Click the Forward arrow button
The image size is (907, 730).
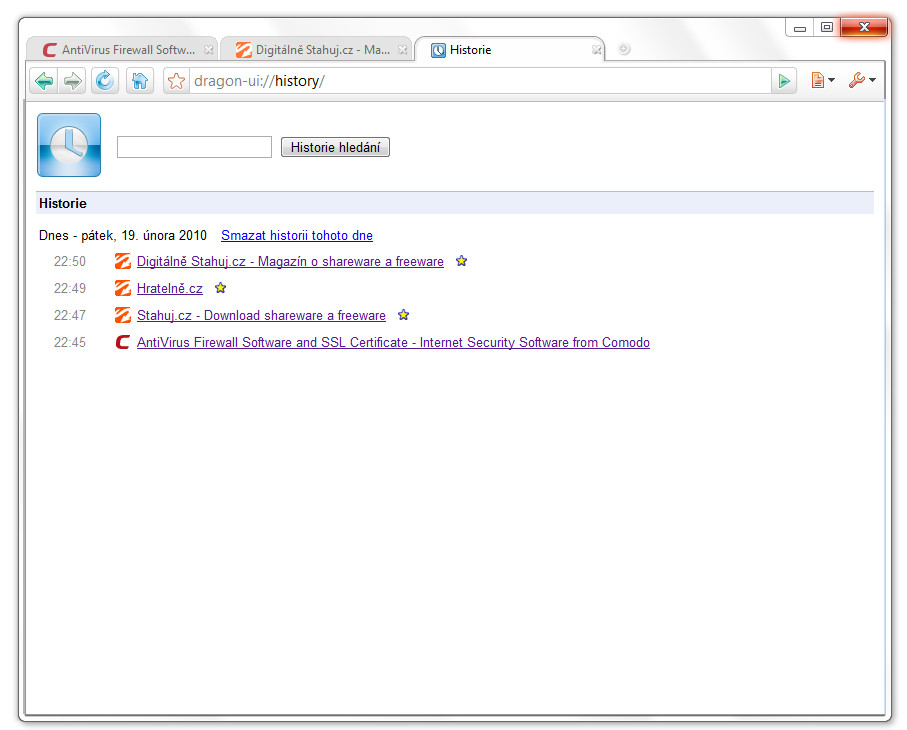click(x=72, y=81)
